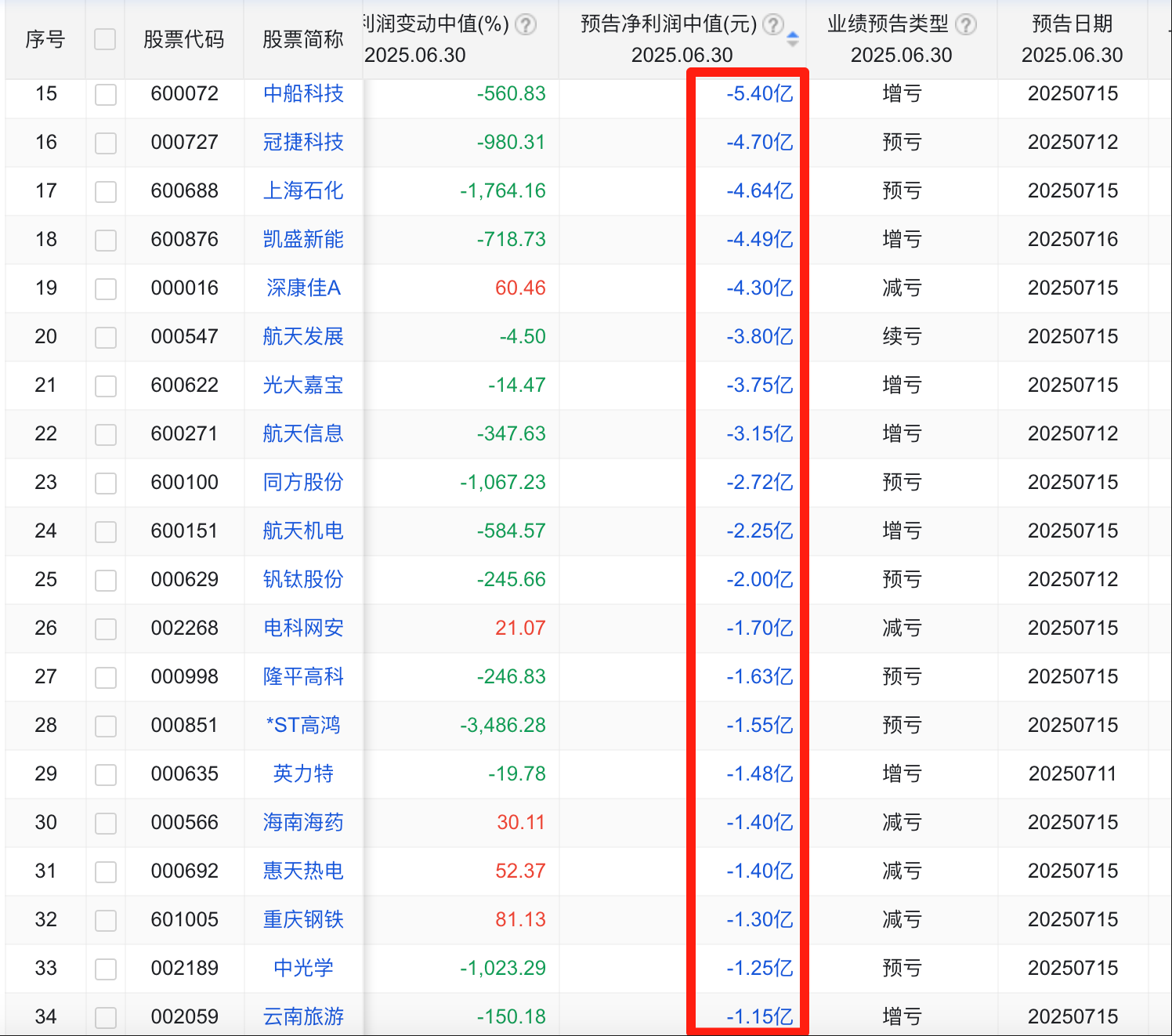Click net profit value -4.49亿
Screen dimensions: 1172x1036
(x=760, y=239)
